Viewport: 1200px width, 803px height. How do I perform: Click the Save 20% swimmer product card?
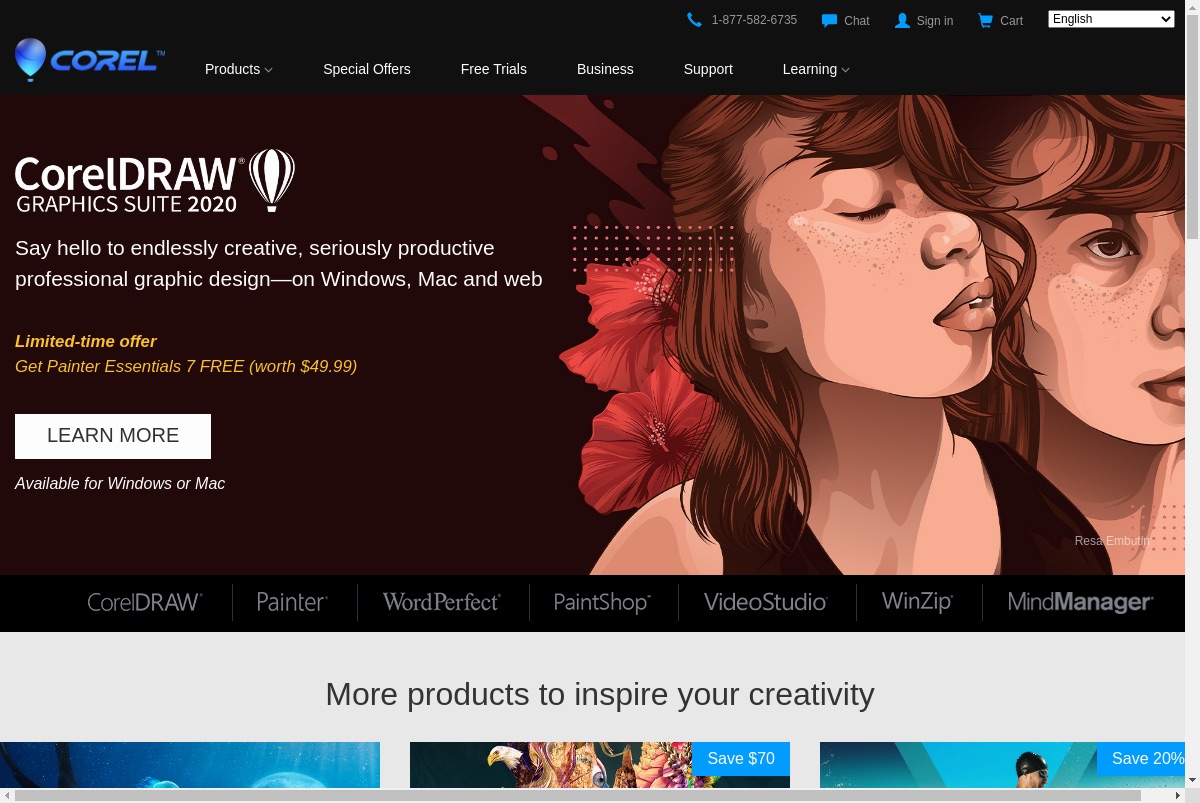click(x=1002, y=765)
